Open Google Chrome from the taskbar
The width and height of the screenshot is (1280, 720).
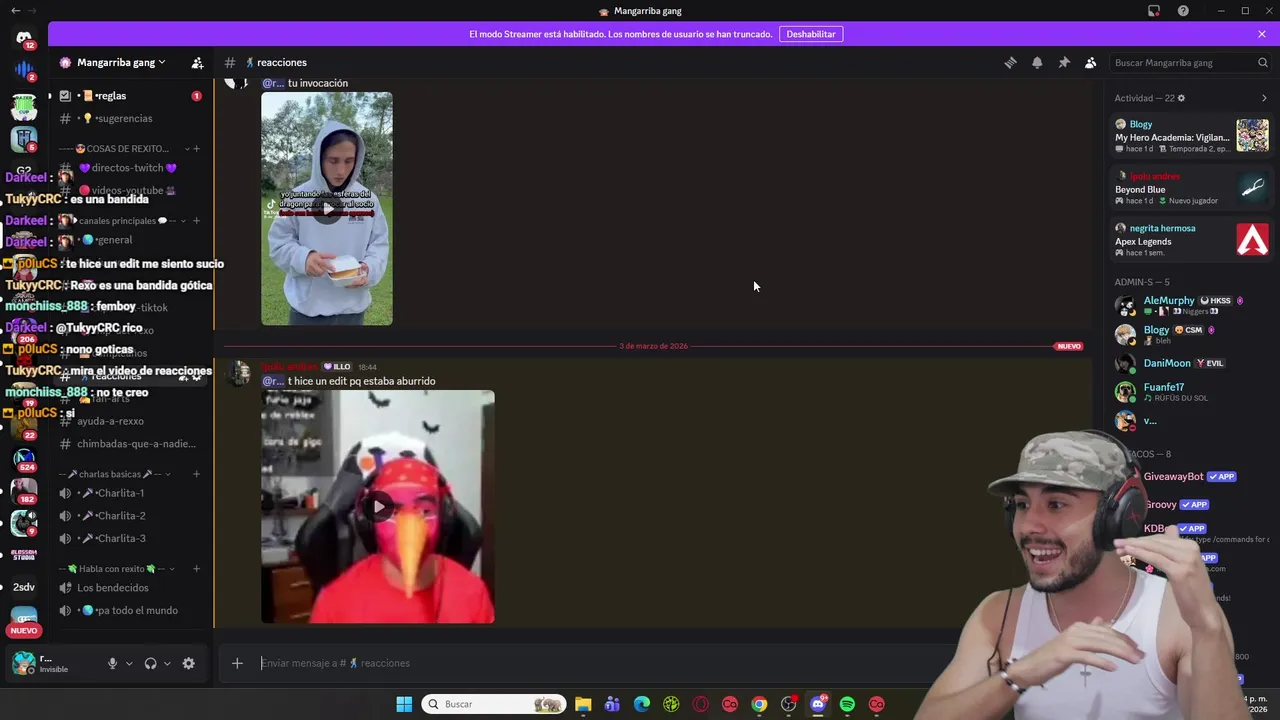[759, 704]
